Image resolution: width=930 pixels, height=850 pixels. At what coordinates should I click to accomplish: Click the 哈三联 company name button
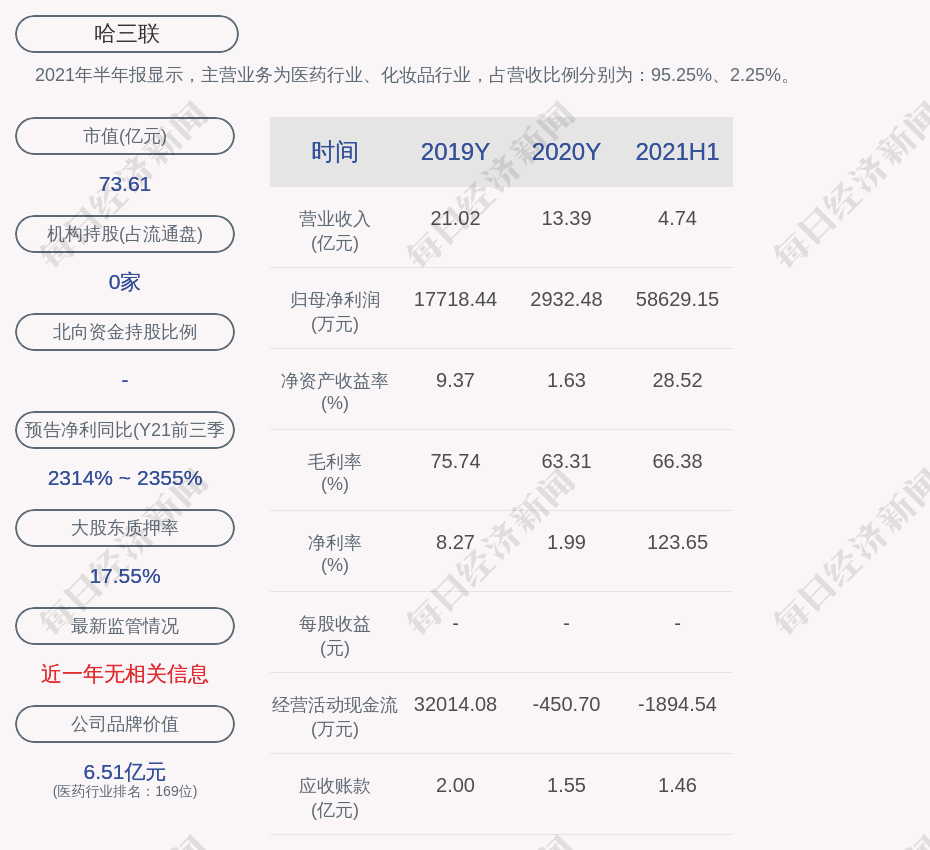127,34
